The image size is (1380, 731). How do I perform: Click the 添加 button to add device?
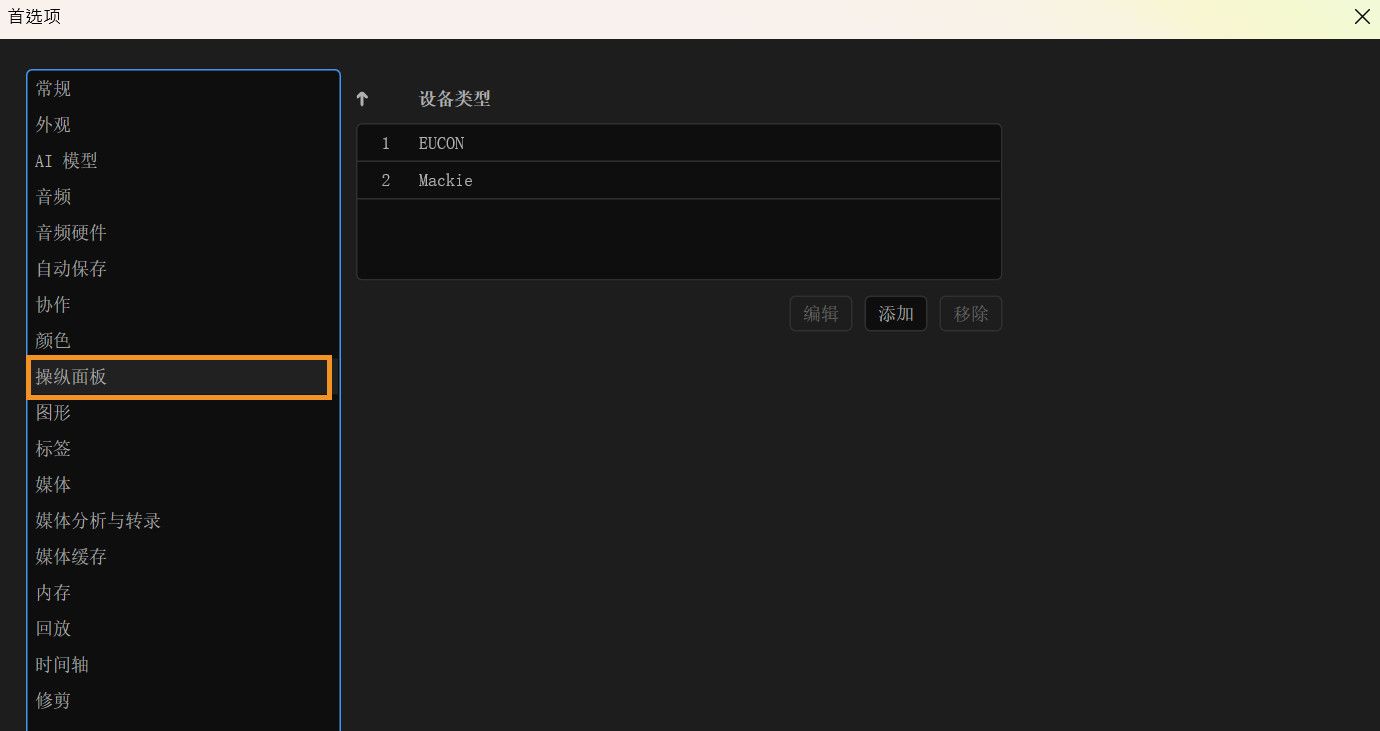pyautogui.click(x=895, y=313)
